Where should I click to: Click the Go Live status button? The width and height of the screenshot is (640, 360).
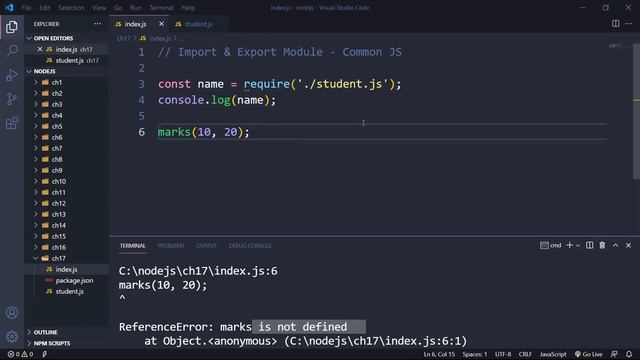pos(588,354)
